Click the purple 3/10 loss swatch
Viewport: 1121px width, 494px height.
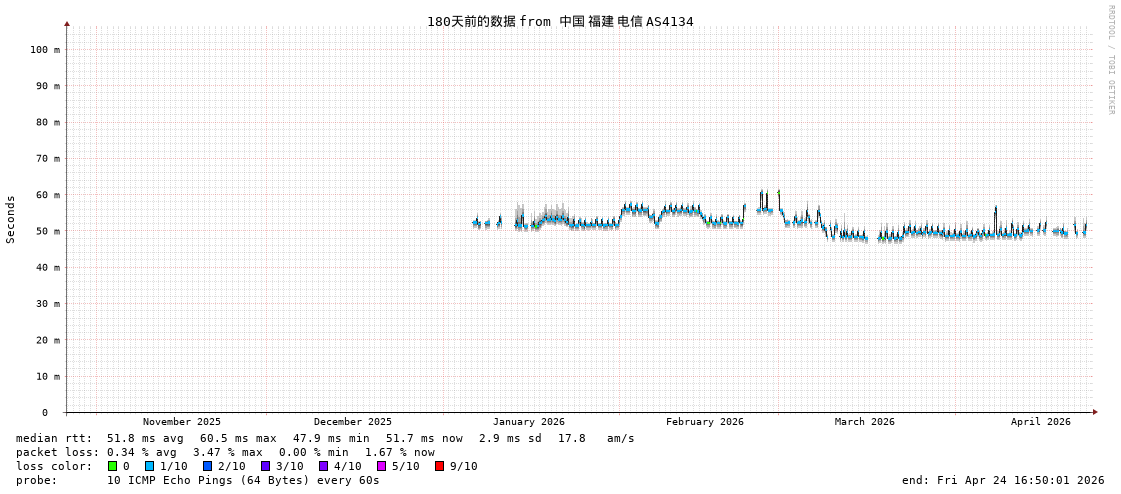[x=265, y=466]
